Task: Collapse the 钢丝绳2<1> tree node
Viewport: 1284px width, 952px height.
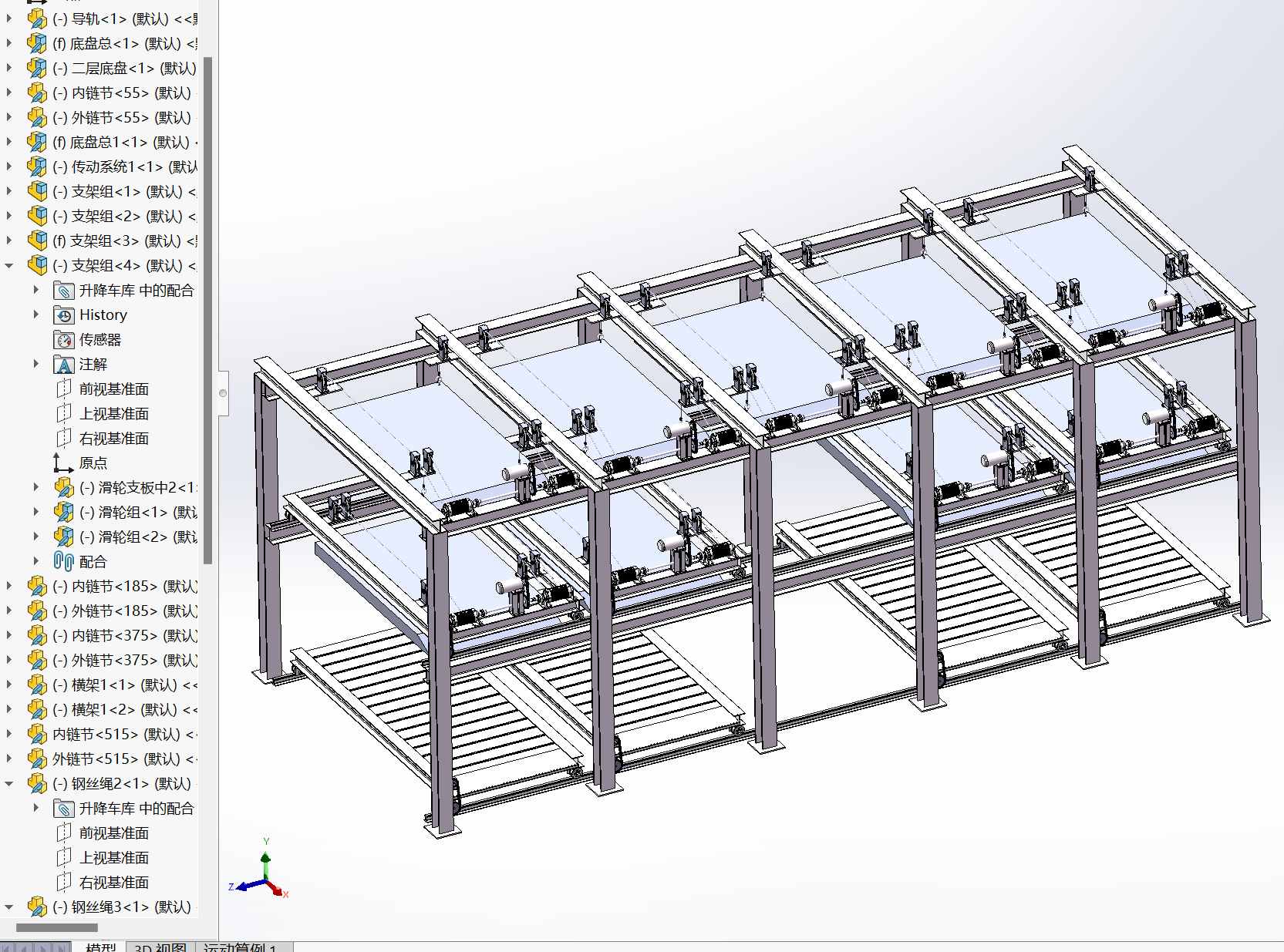Action: [9, 784]
